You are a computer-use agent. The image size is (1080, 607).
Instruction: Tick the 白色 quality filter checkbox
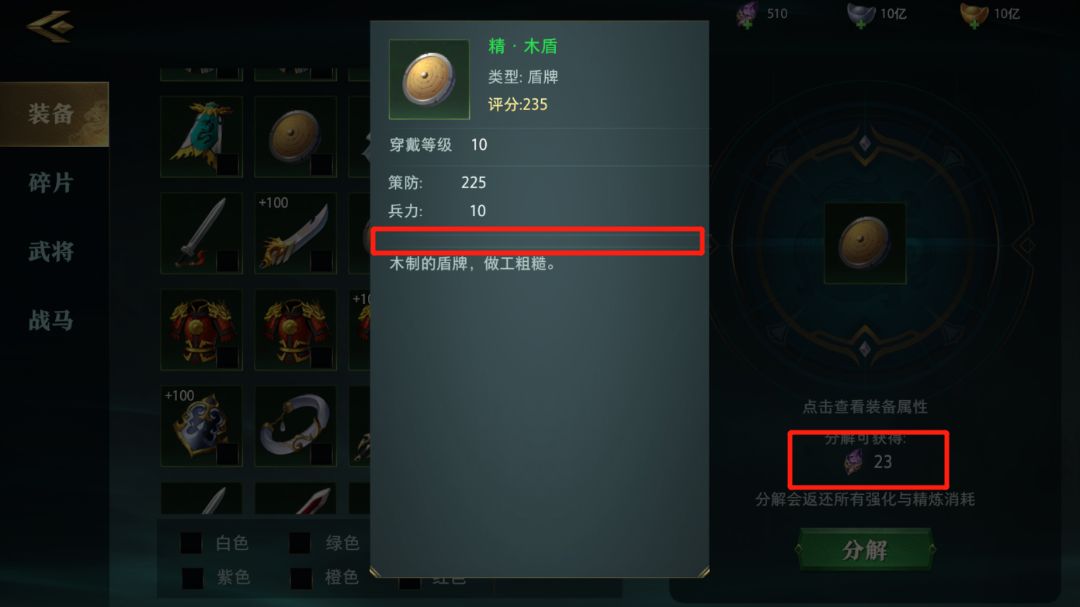tap(191, 543)
